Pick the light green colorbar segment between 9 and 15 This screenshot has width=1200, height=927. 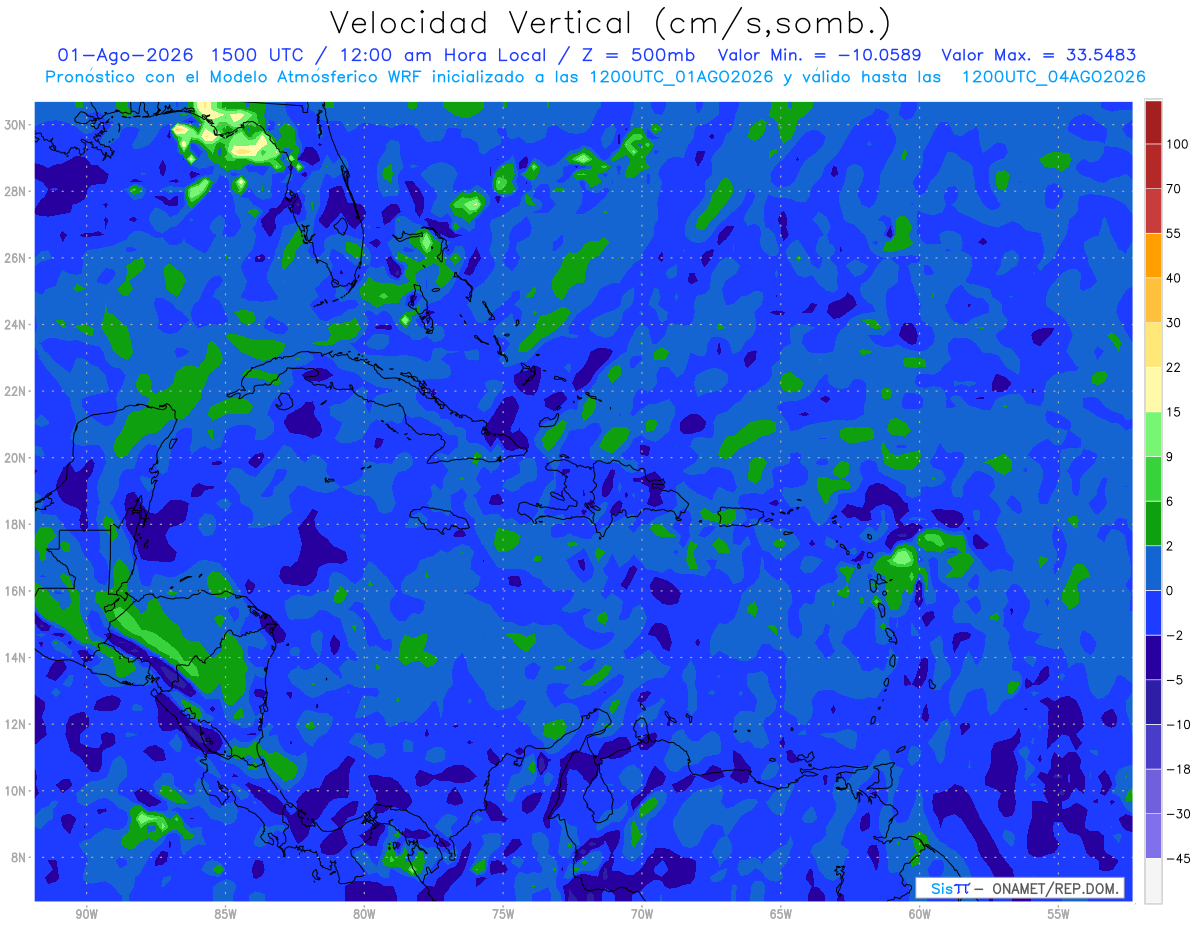pyautogui.click(x=1153, y=434)
